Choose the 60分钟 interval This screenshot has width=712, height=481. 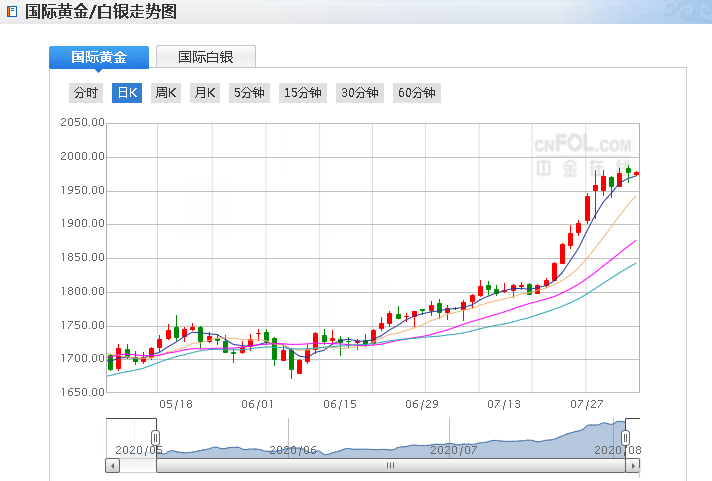click(417, 93)
